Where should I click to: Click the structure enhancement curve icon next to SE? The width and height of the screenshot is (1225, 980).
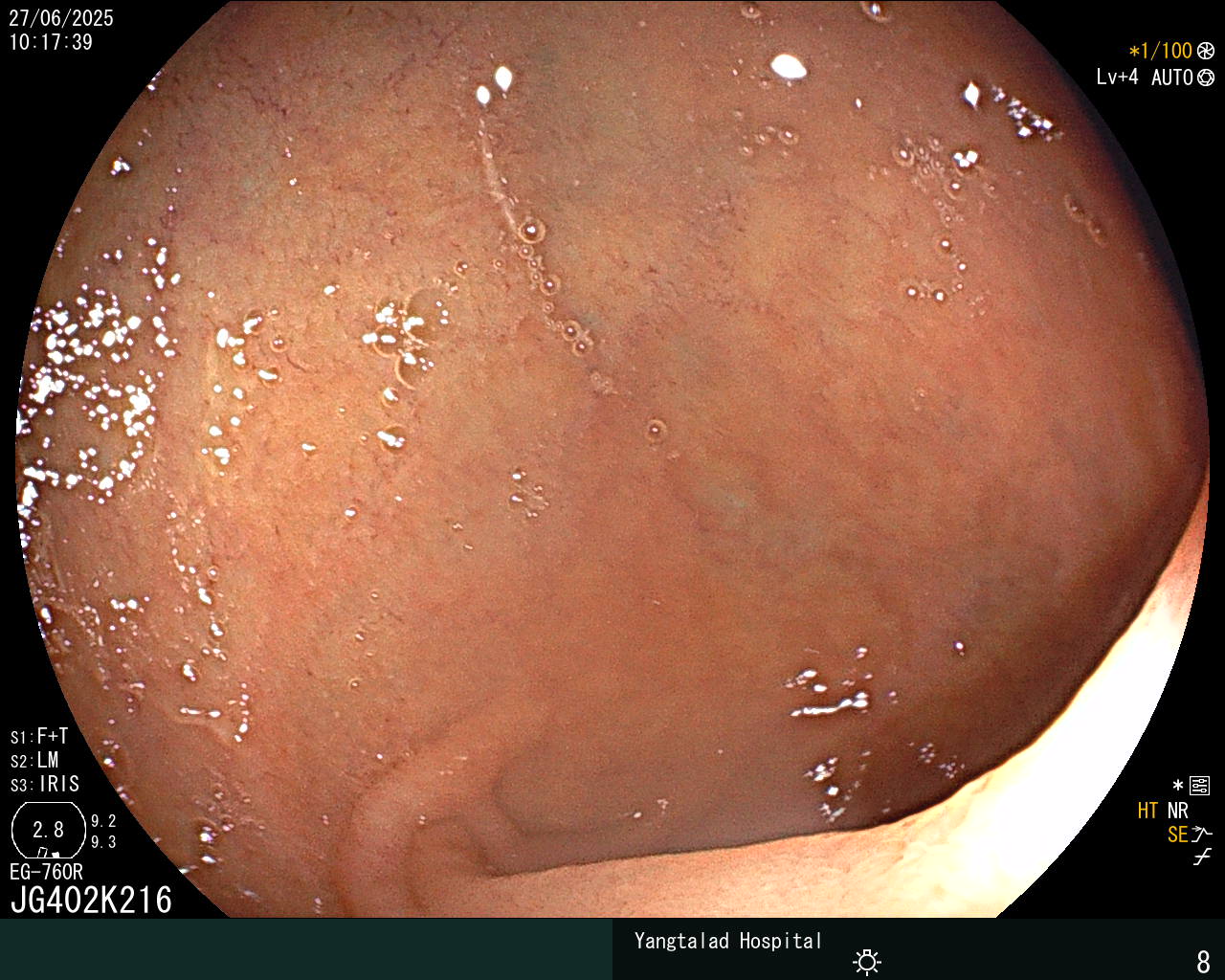coord(1202,835)
